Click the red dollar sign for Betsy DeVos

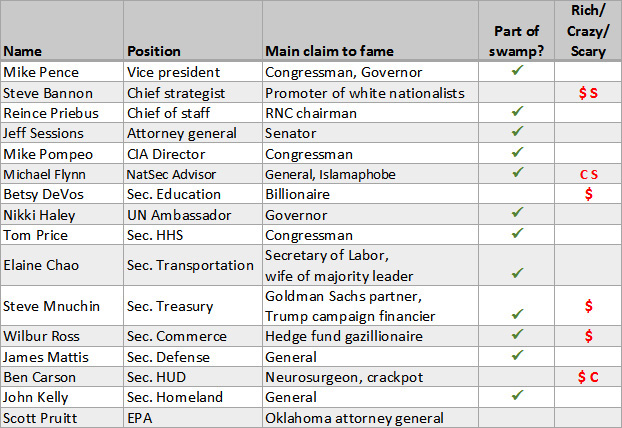588,194
